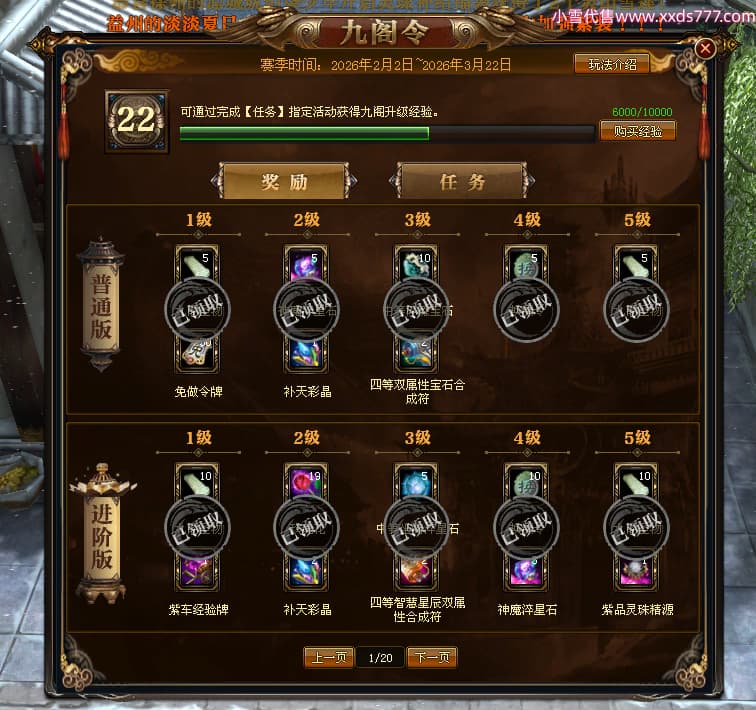Go back with the 上一页 button
Image resolution: width=756 pixels, height=710 pixels.
(329, 657)
